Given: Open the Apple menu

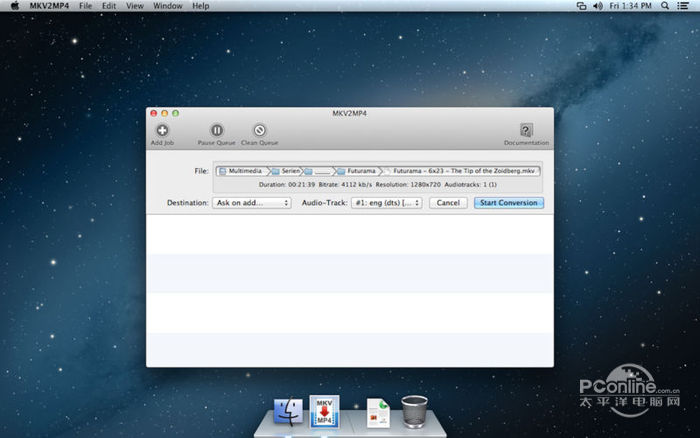Looking at the screenshot, I should point(14,6).
